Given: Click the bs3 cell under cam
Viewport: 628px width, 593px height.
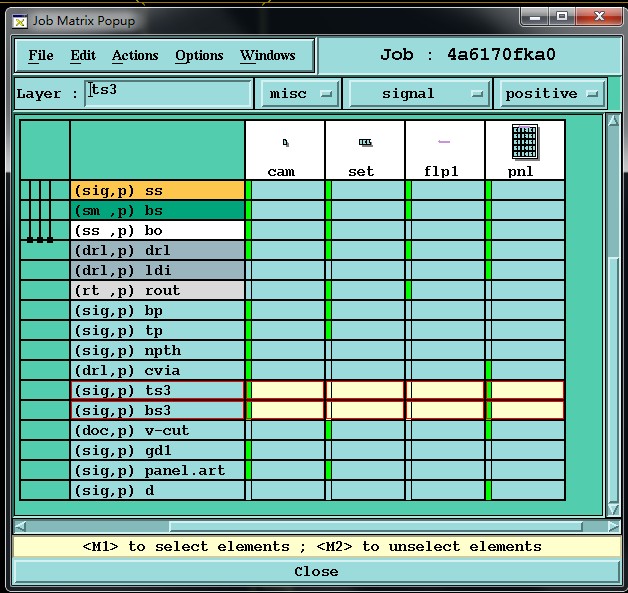Looking at the screenshot, I should pos(285,410).
